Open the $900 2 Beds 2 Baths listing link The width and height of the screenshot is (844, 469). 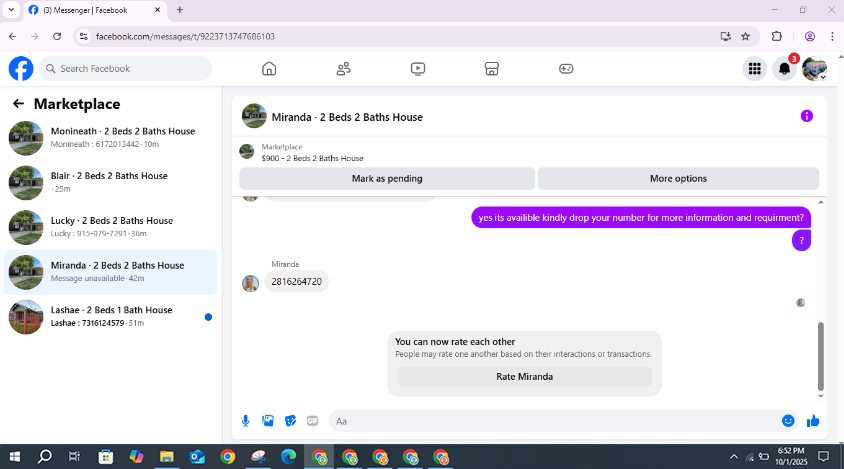pyautogui.click(x=312, y=158)
